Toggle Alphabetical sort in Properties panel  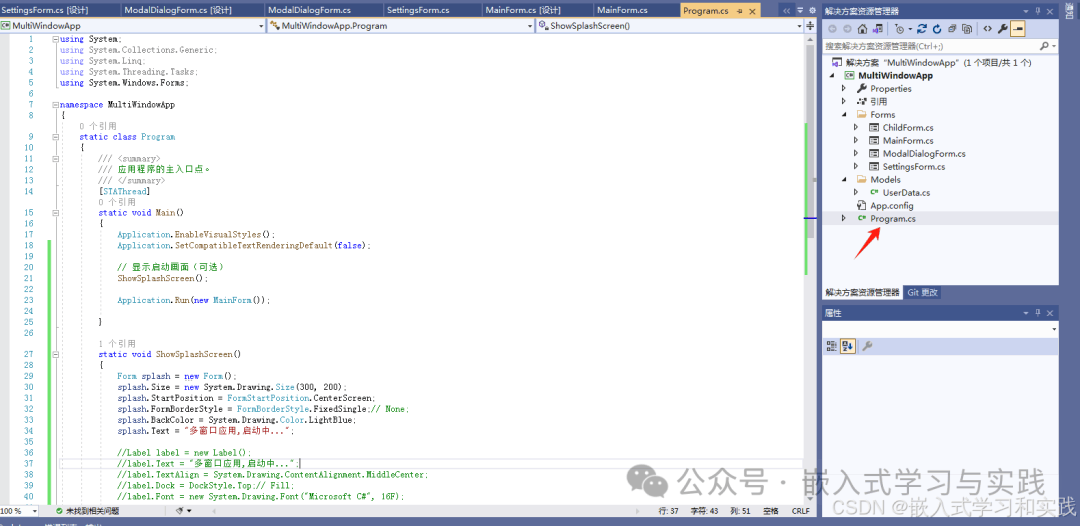tap(848, 346)
